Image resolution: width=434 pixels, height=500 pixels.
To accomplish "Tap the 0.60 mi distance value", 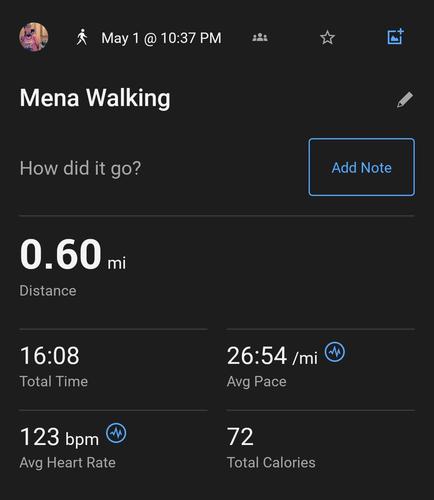I will point(73,254).
